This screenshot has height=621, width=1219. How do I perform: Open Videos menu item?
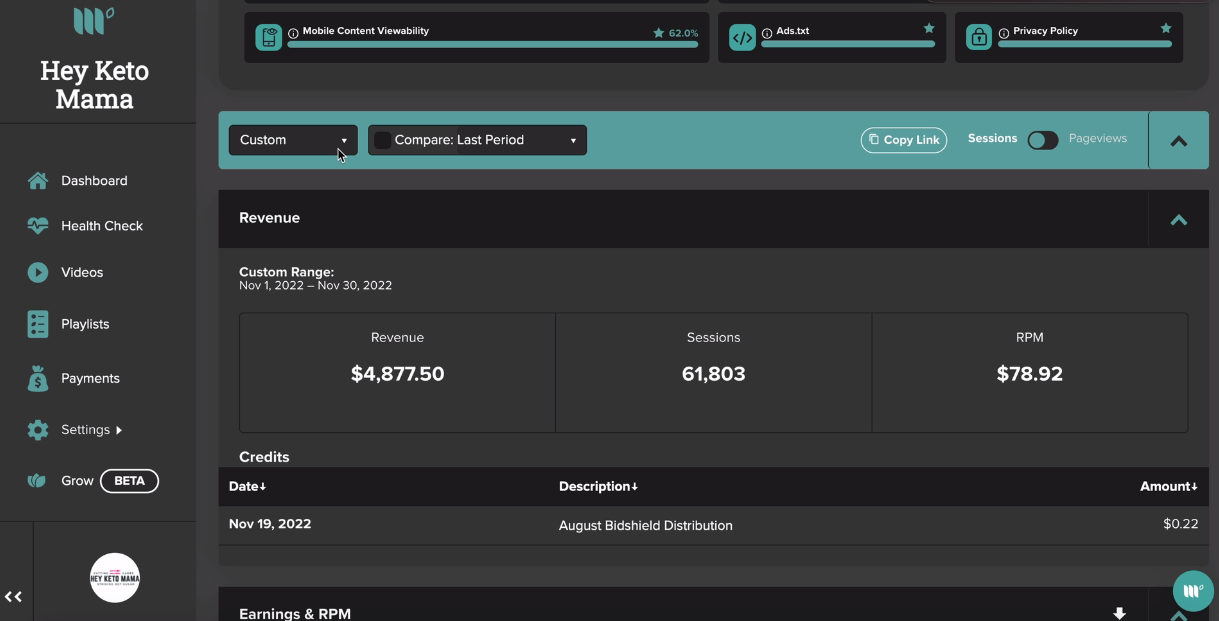[82, 272]
